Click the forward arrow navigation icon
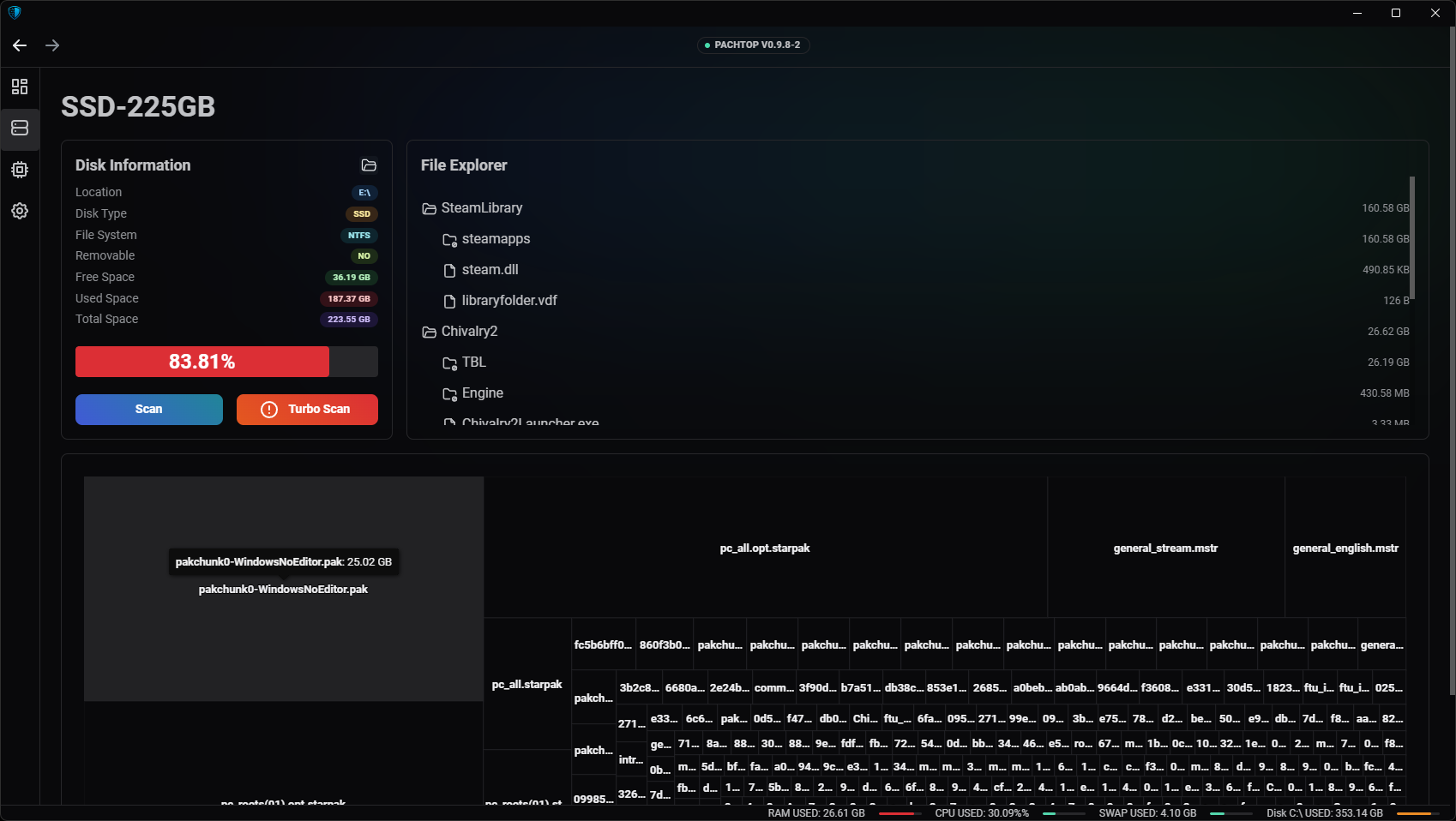1456x821 pixels. pos(52,45)
